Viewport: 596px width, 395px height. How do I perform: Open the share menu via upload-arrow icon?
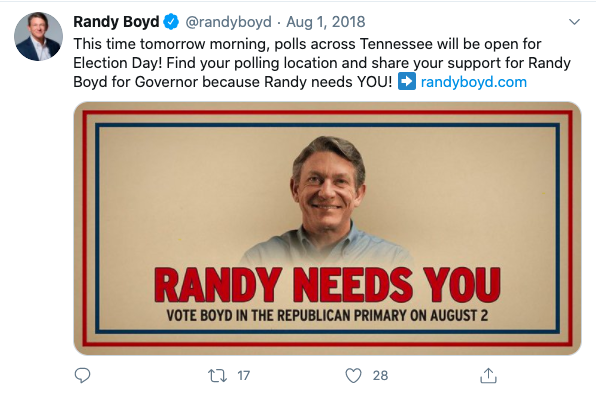click(x=488, y=376)
